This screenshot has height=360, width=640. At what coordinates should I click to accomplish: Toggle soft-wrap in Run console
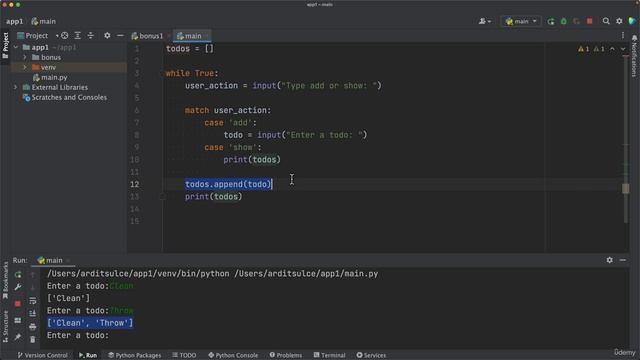[33, 301]
